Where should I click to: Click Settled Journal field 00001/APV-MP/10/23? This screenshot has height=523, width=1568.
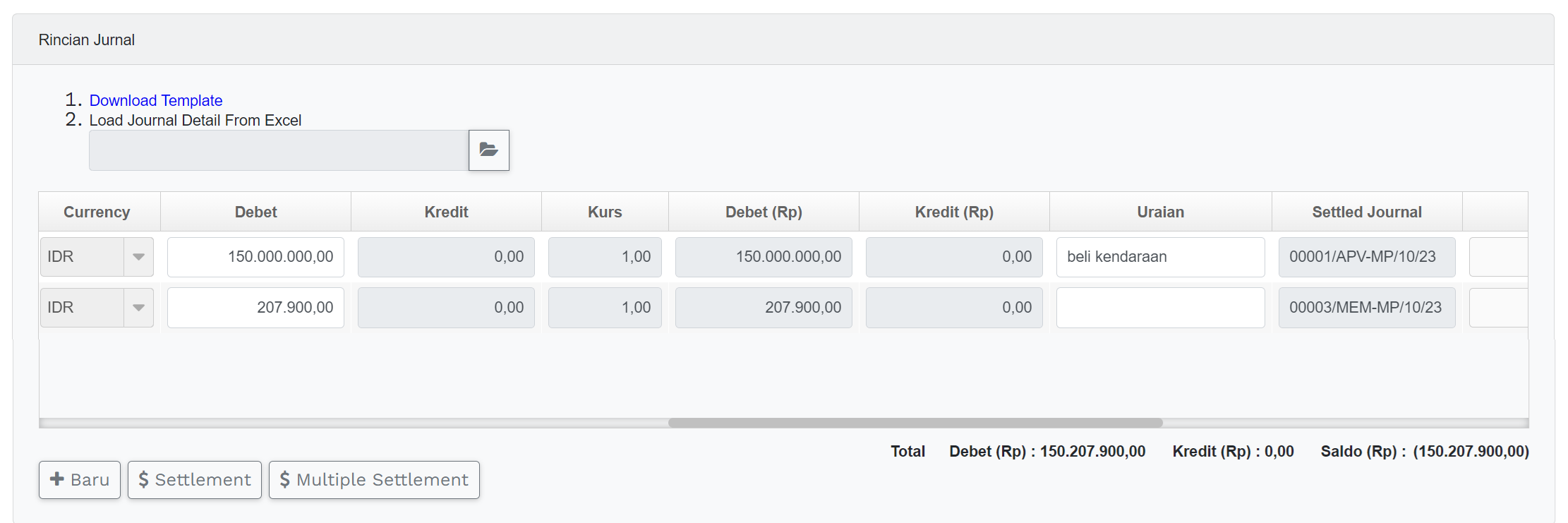click(1367, 257)
